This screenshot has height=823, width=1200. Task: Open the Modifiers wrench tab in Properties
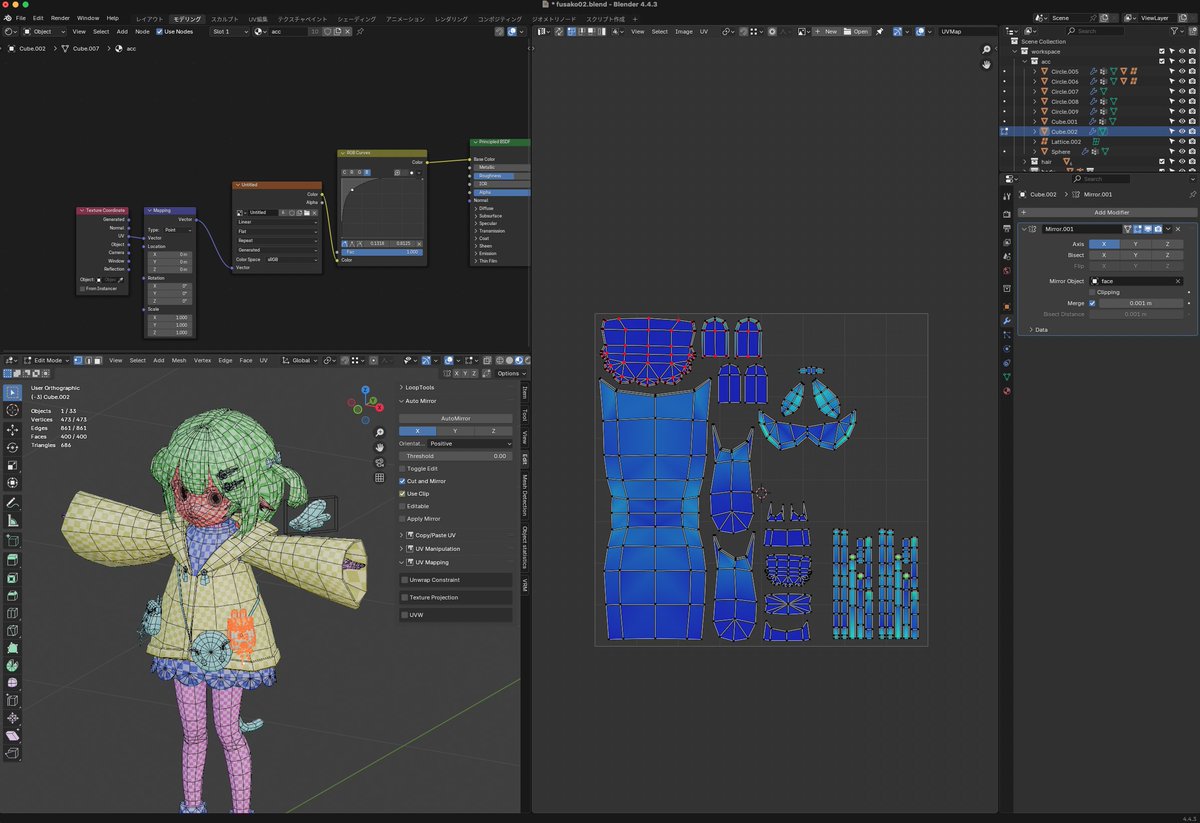click(1007, 320)
